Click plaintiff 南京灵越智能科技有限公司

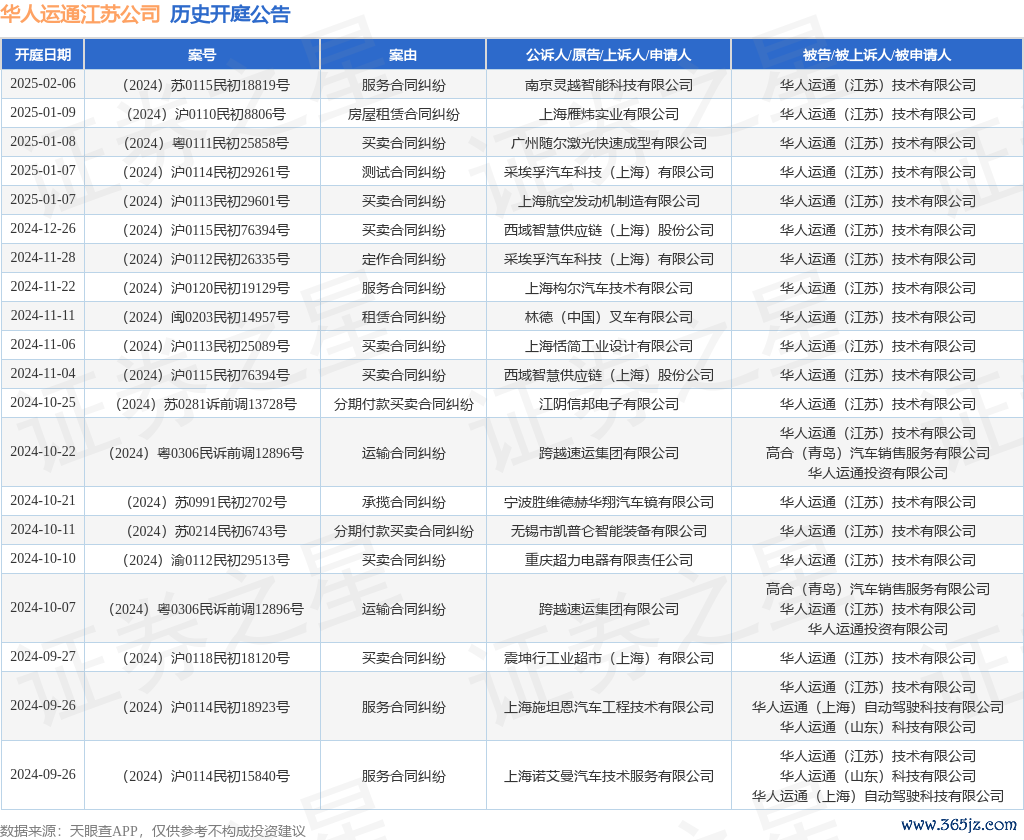coord(609,85)
